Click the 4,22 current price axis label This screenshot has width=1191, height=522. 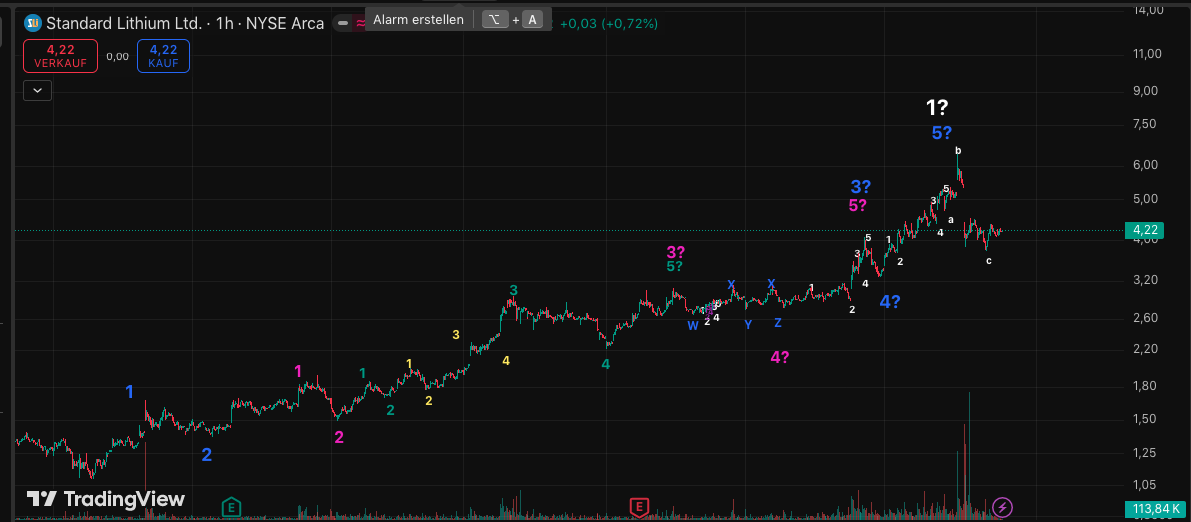click(1145, 231)
